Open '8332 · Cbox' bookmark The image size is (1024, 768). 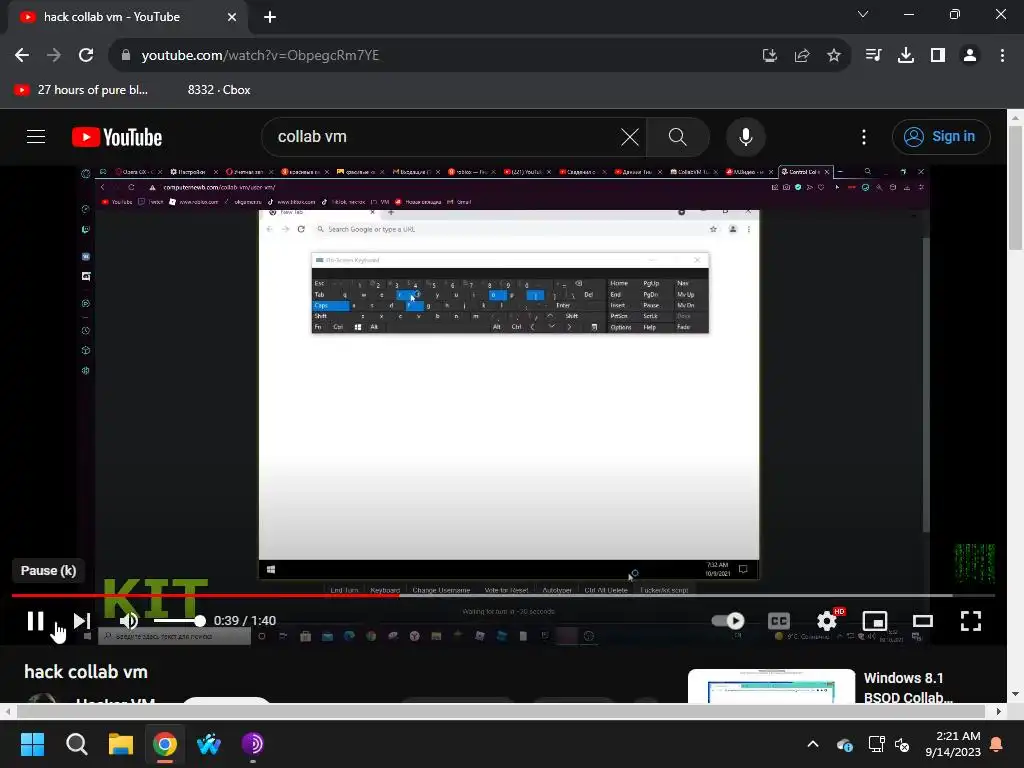[219, 90]
